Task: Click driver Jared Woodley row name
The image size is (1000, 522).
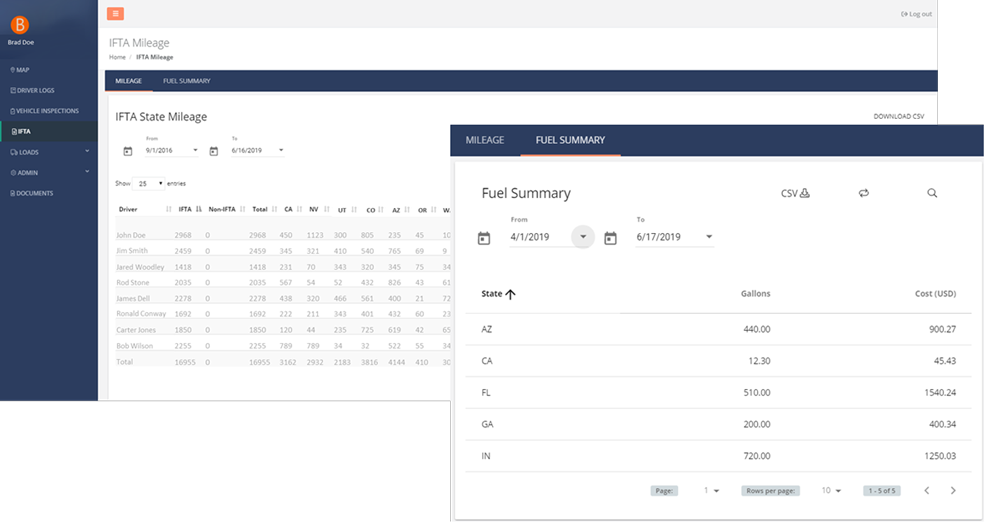Action: [140, 267]
